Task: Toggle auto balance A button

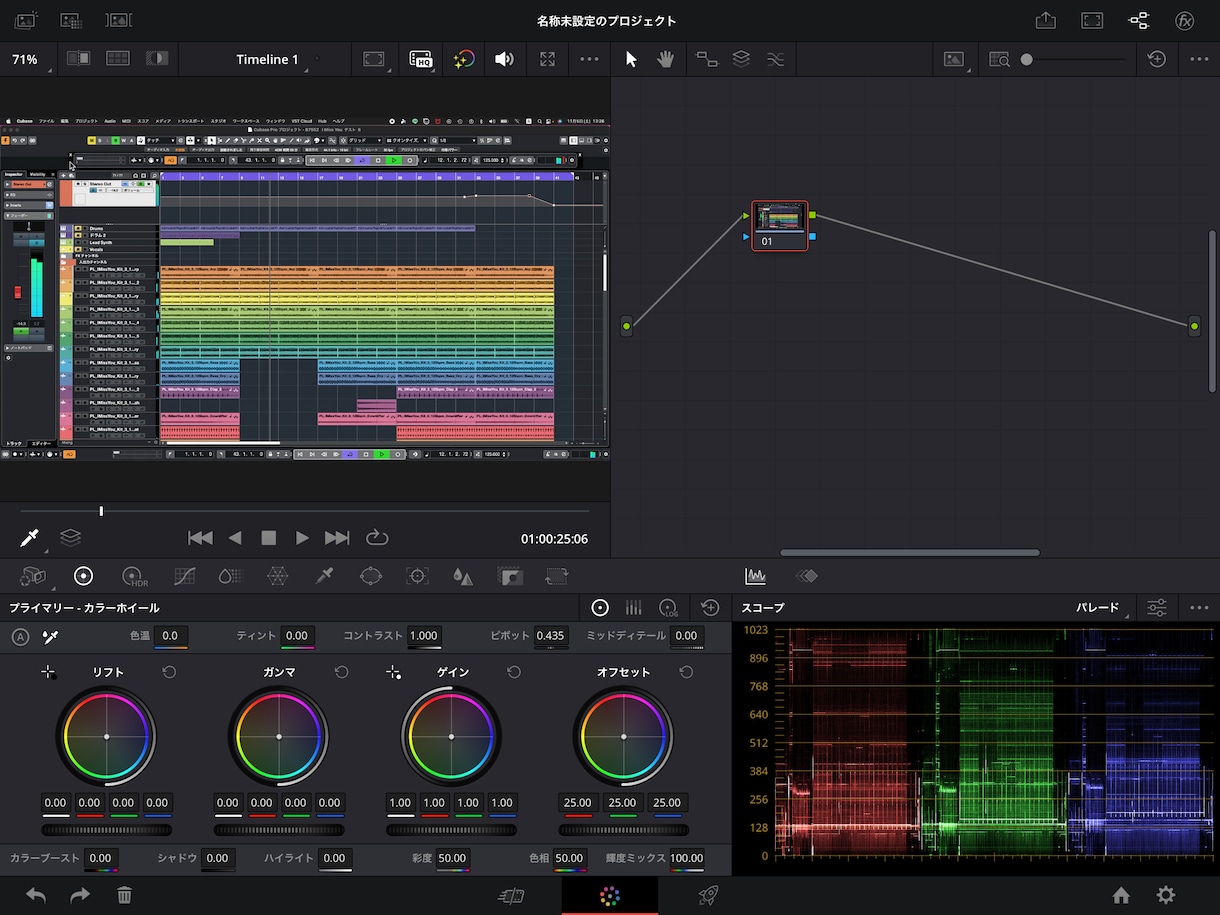Action: click(x=20, y=636)
